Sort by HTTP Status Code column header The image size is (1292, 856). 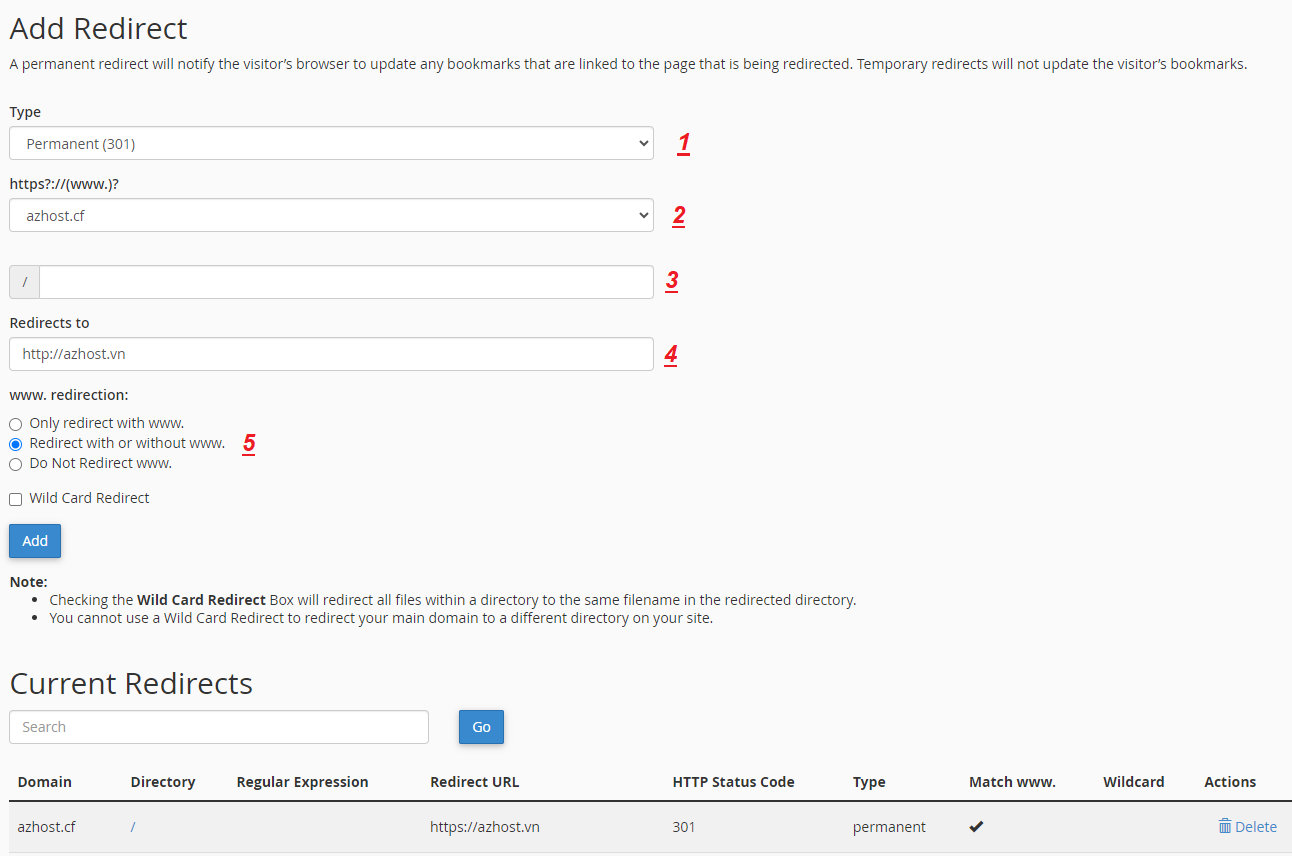click(x=733, y=782)
